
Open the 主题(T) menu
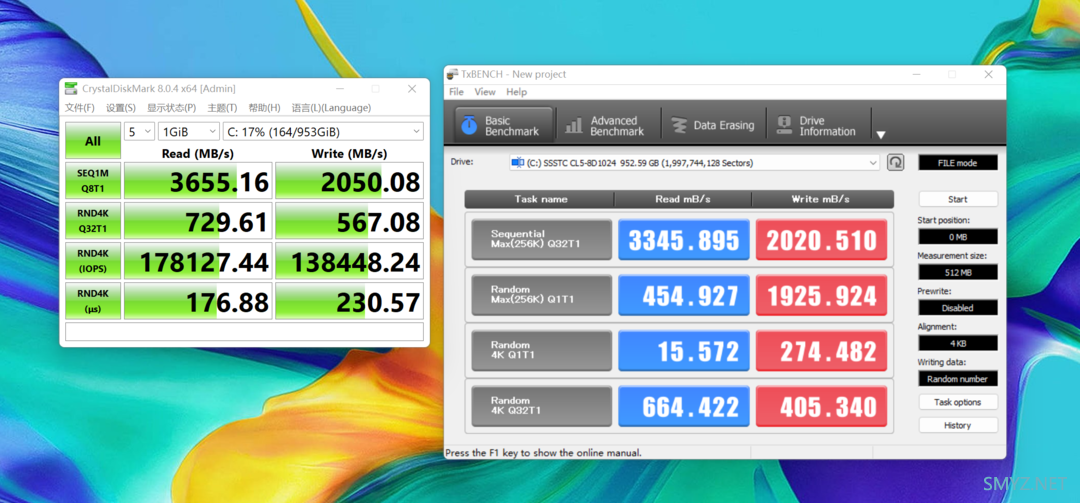222,107
